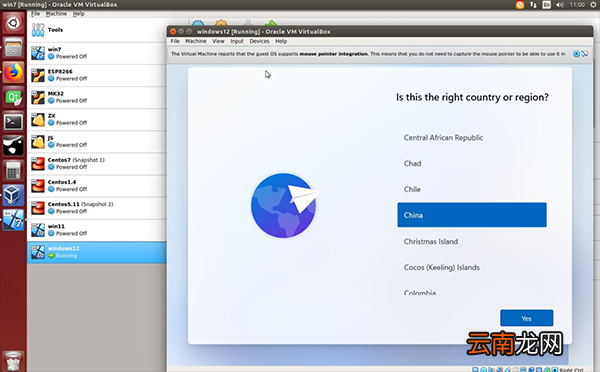
Task: Open Files manager in dock
Action: point(13,47)
